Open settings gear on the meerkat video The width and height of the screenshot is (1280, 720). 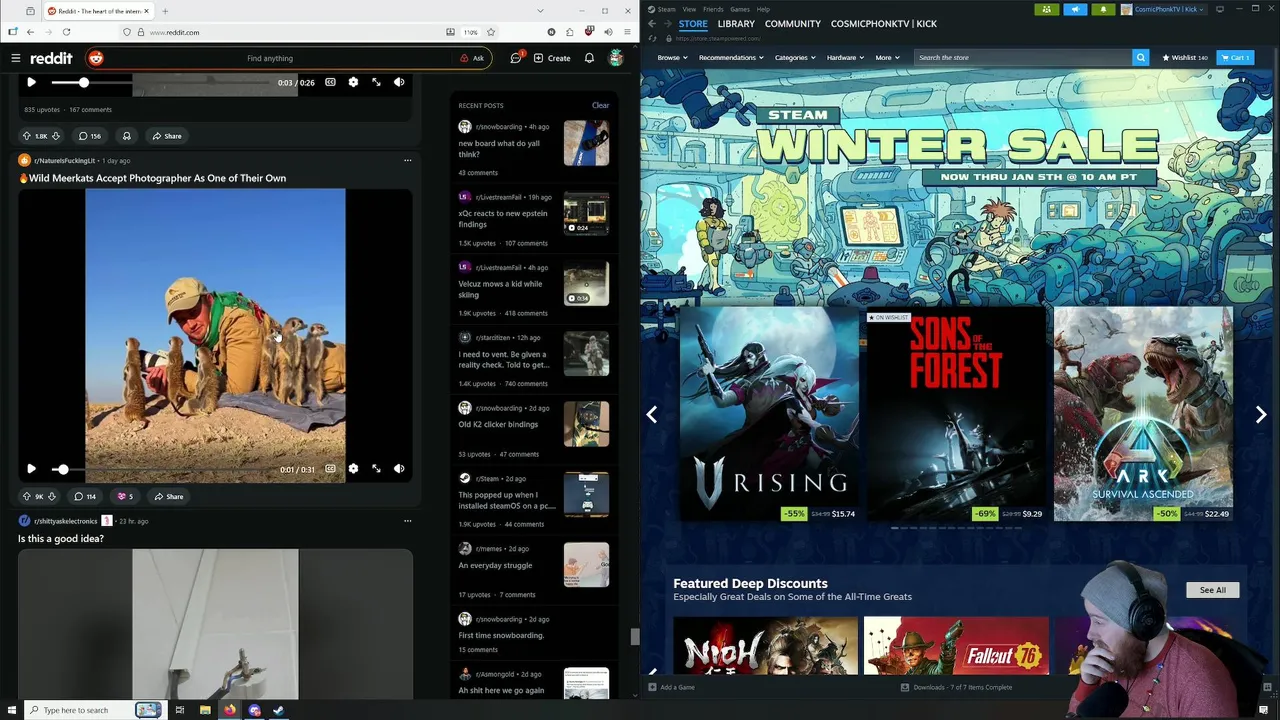353,469
